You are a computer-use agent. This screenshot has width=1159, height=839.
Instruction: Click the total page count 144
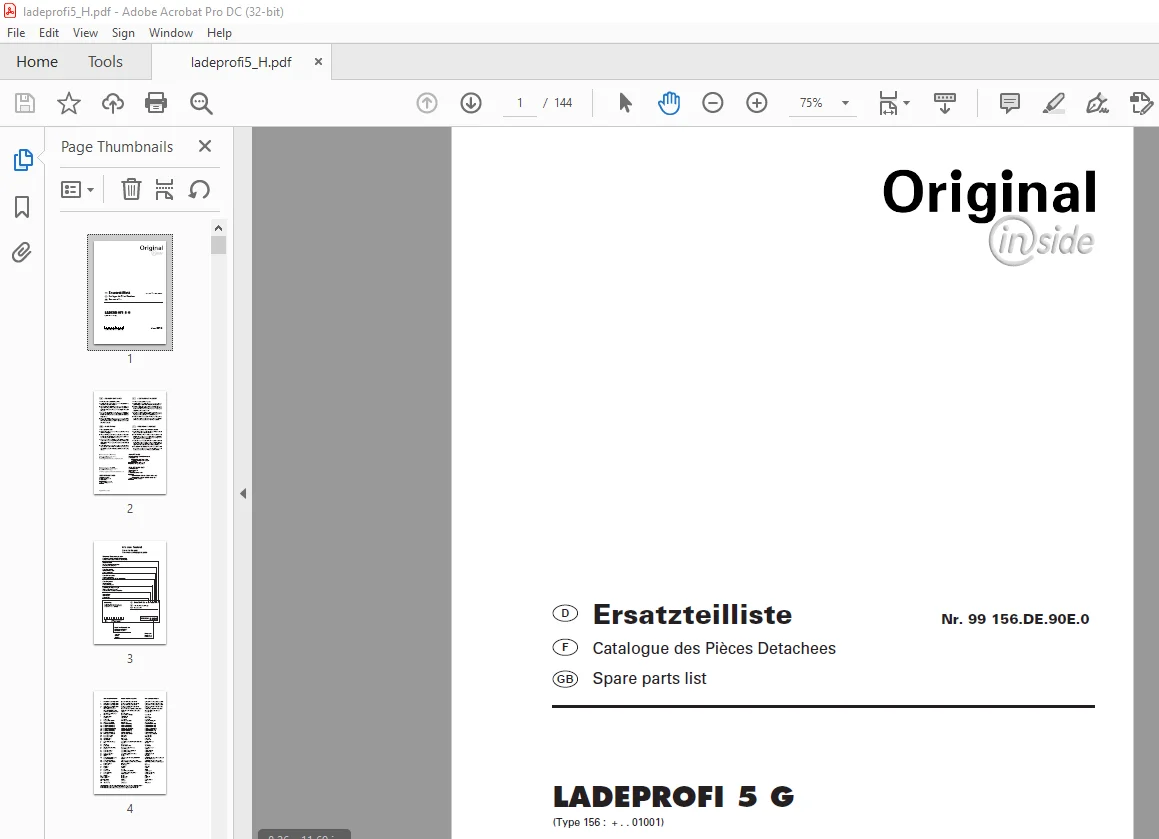point(563,103)
